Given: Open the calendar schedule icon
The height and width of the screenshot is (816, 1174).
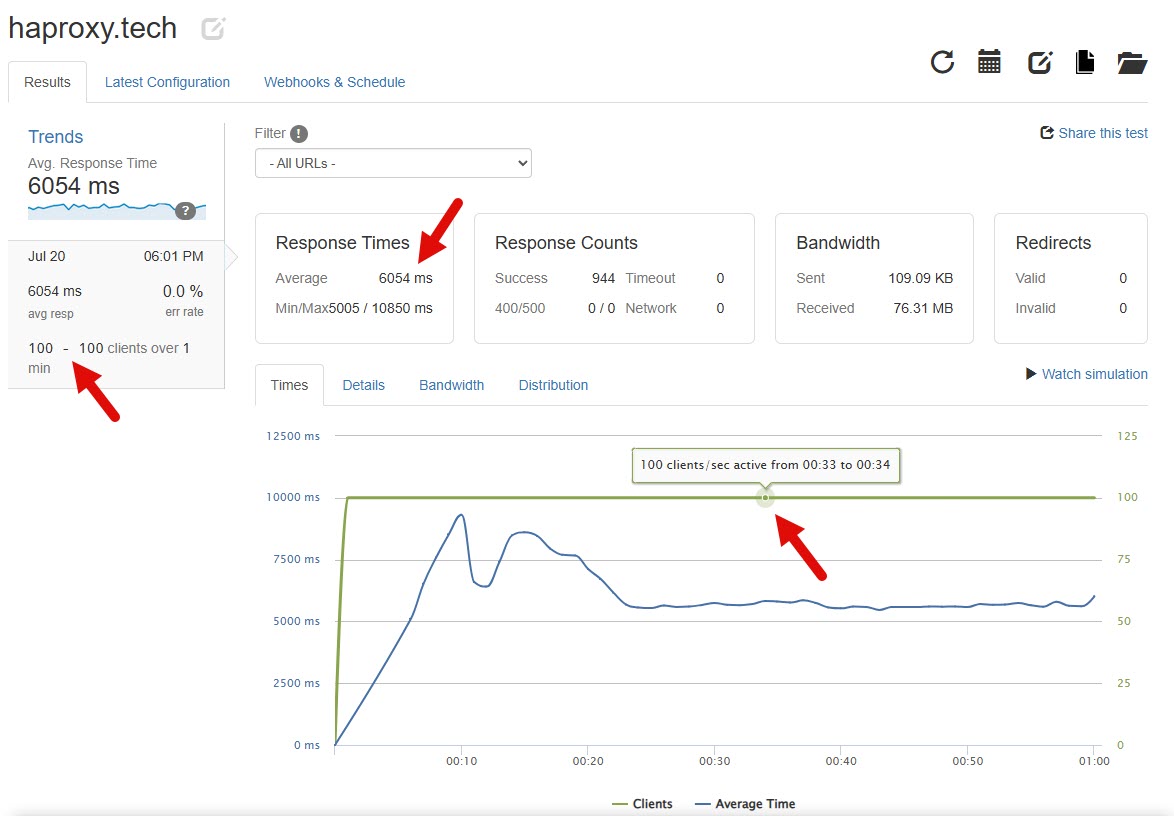Looking at the screenshot, I should (989, 62).
